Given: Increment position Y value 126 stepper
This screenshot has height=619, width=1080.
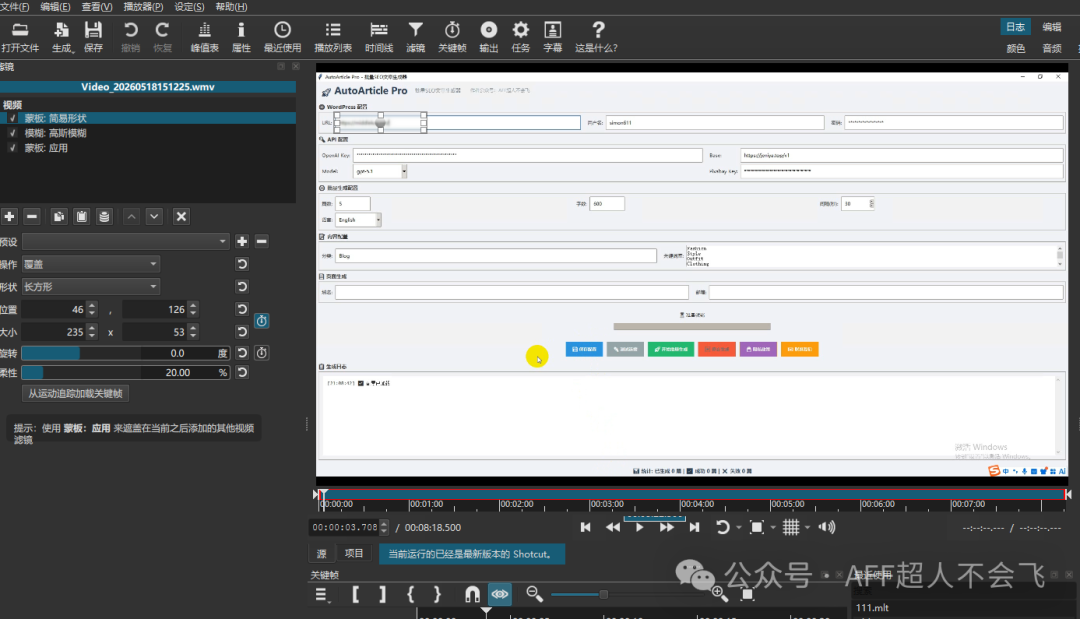Looking at the screenshot, I should (194, 306).
